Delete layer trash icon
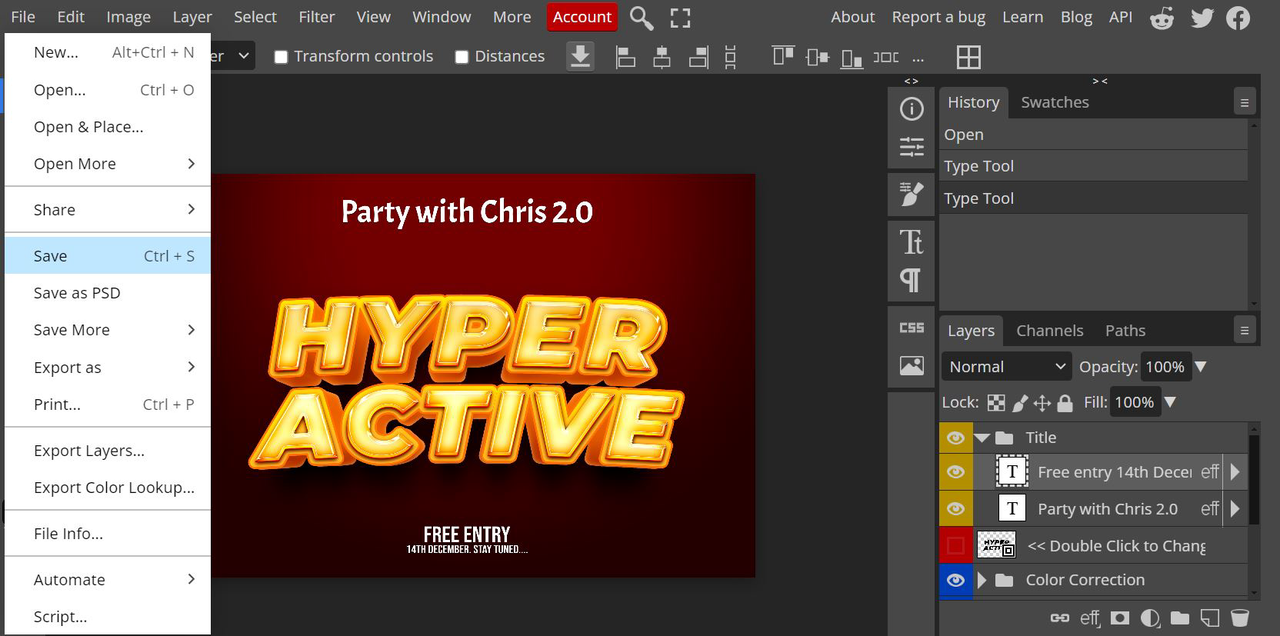Screen dimensions: 1280x636 (x=1240, y=618)
